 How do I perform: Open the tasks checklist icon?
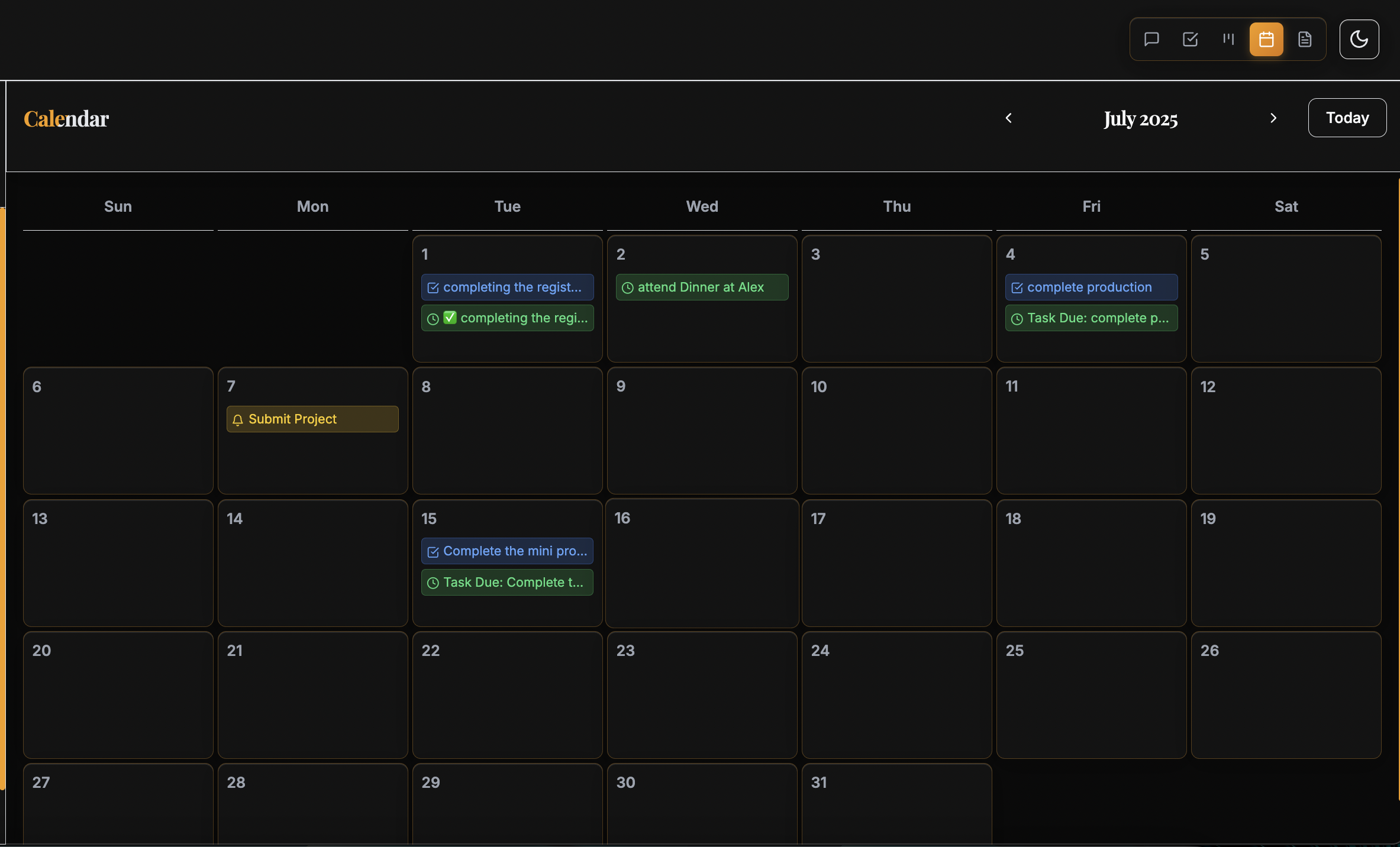[1190, 39]
